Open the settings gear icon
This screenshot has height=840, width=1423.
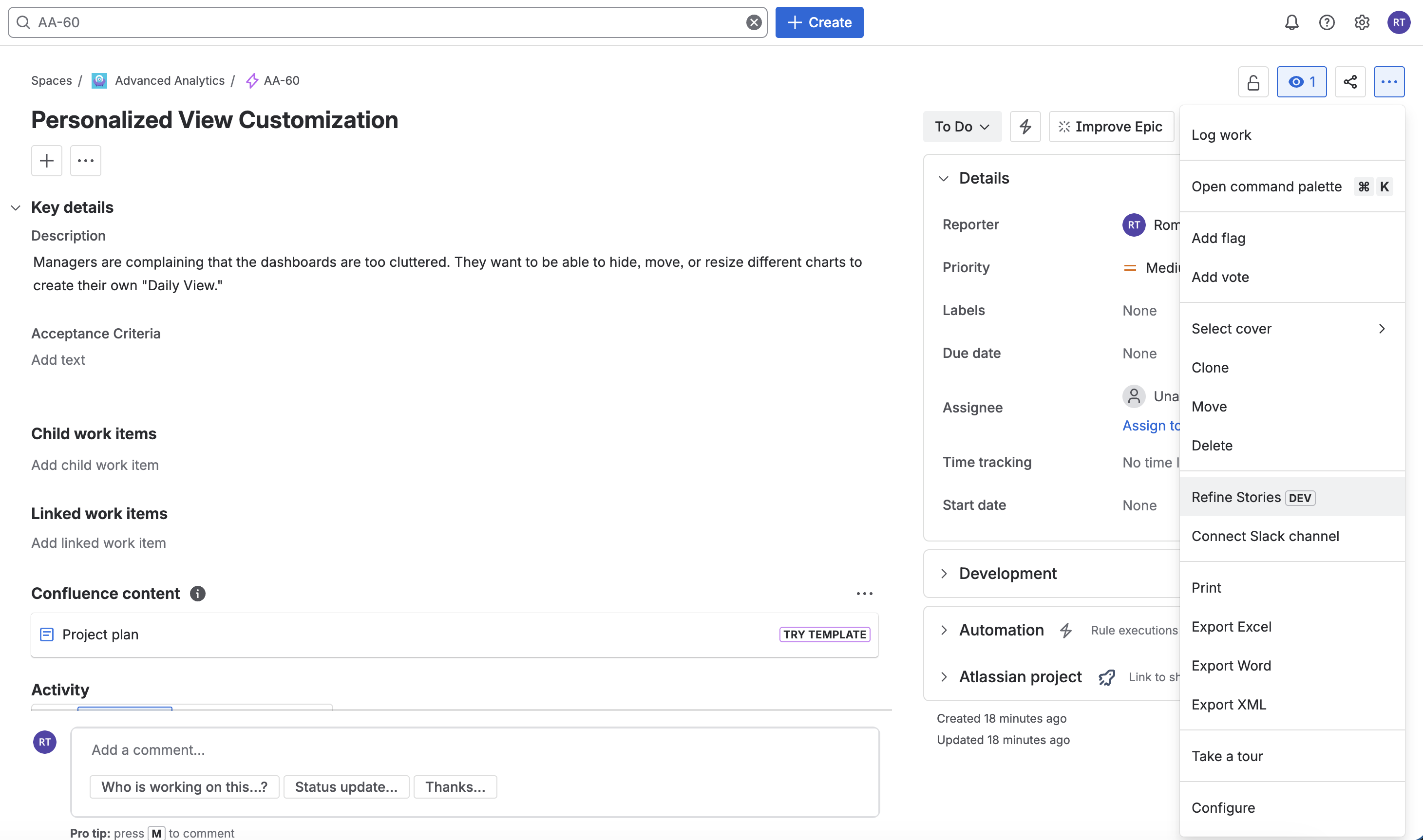1362,22
